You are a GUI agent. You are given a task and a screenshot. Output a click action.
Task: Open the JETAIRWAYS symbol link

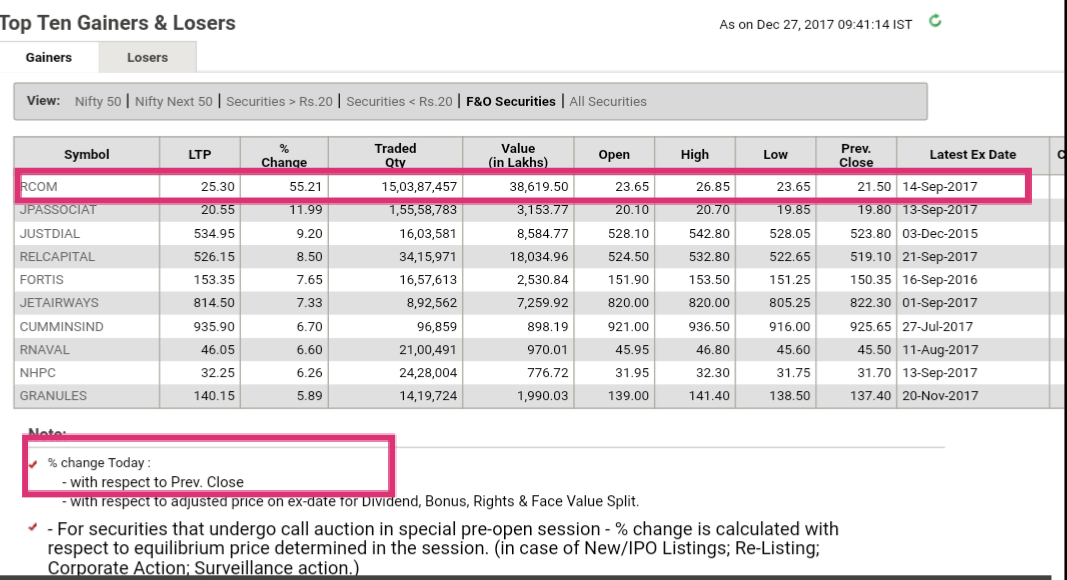59,302
